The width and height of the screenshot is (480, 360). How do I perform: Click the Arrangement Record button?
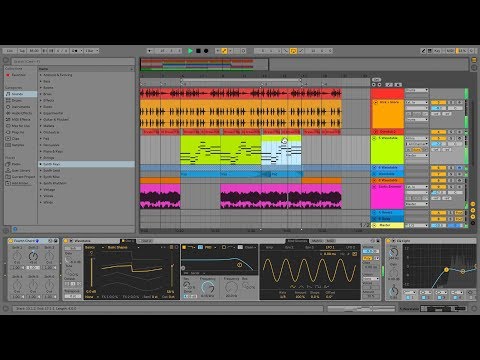206,51
